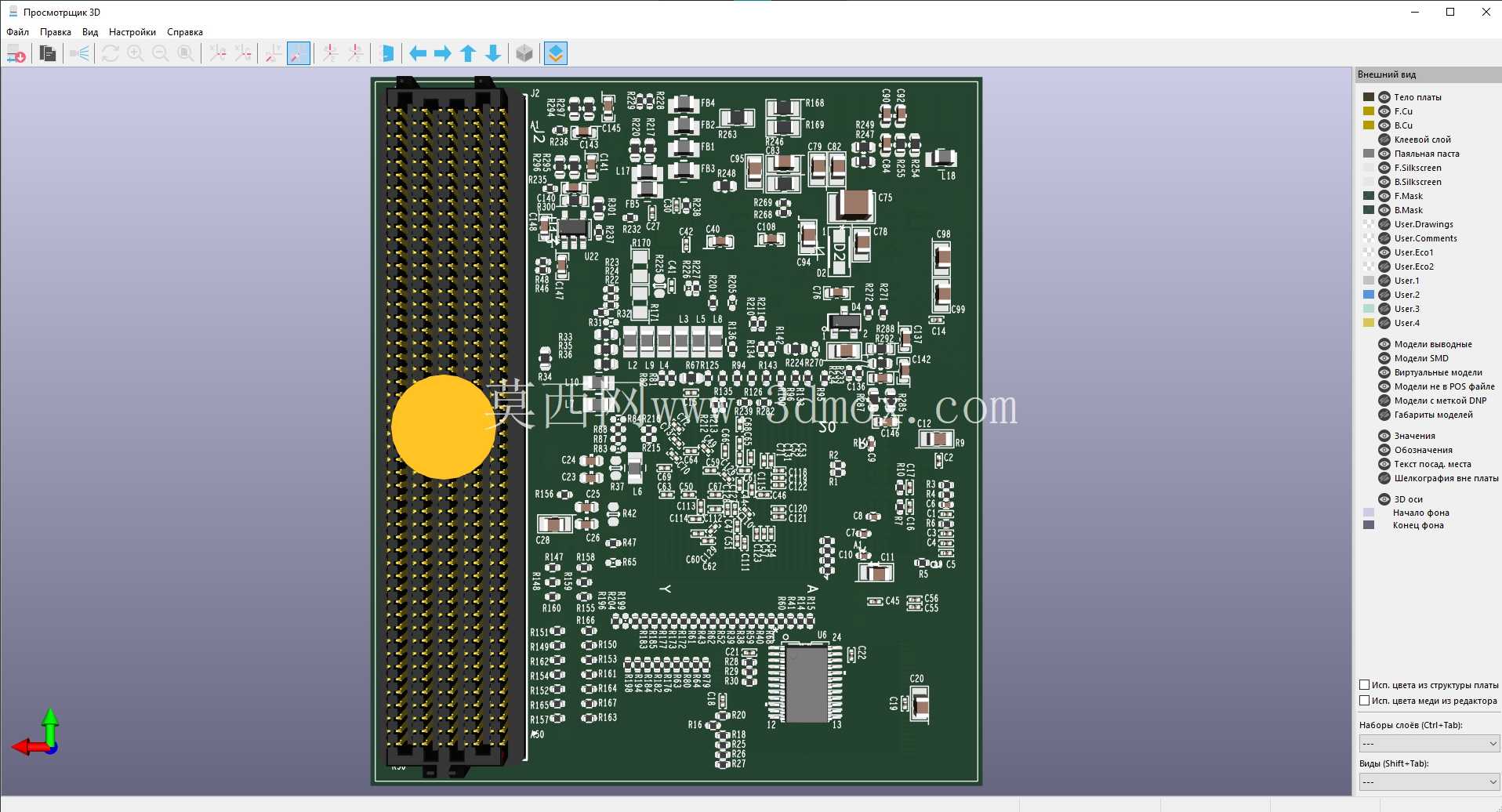
Task: Enable Исп. цвета меди из редактора checkbox
Action: [x=1365, y=701]
